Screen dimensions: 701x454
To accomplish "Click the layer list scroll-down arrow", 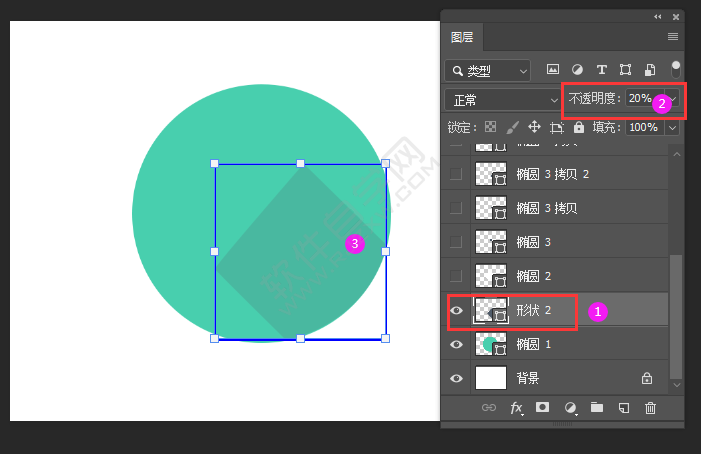I will (677, 385).
